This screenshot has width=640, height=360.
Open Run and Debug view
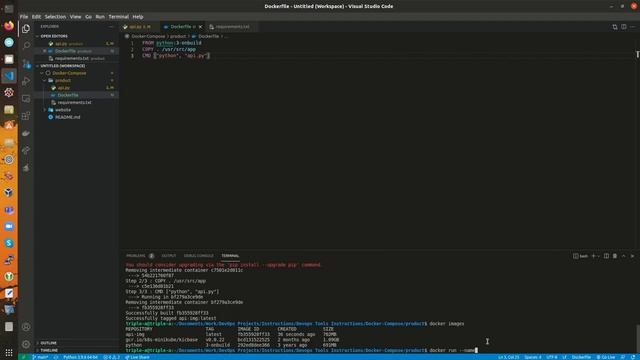point(26,81)
